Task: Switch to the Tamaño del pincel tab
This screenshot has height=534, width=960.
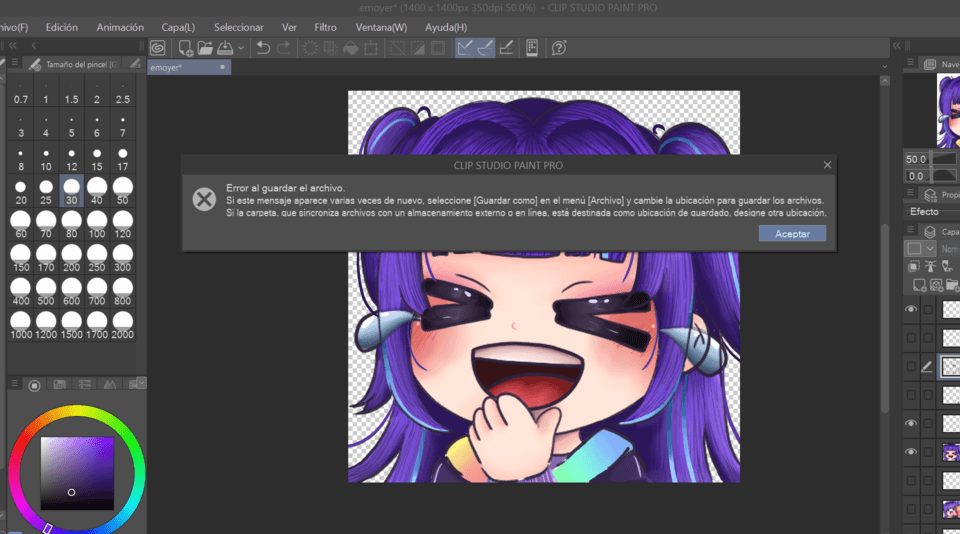Action: click(x=73, y=64)
